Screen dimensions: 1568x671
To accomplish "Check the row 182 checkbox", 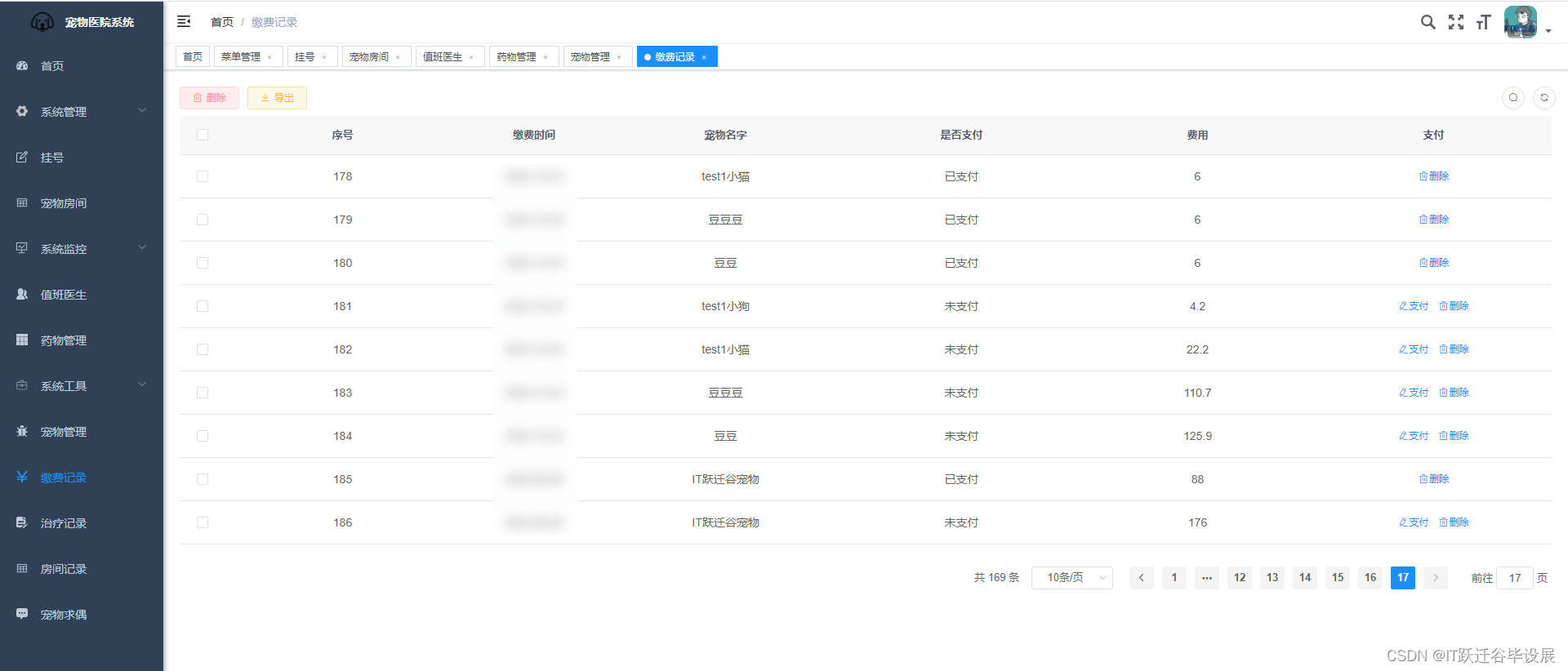I will (203, 349).
